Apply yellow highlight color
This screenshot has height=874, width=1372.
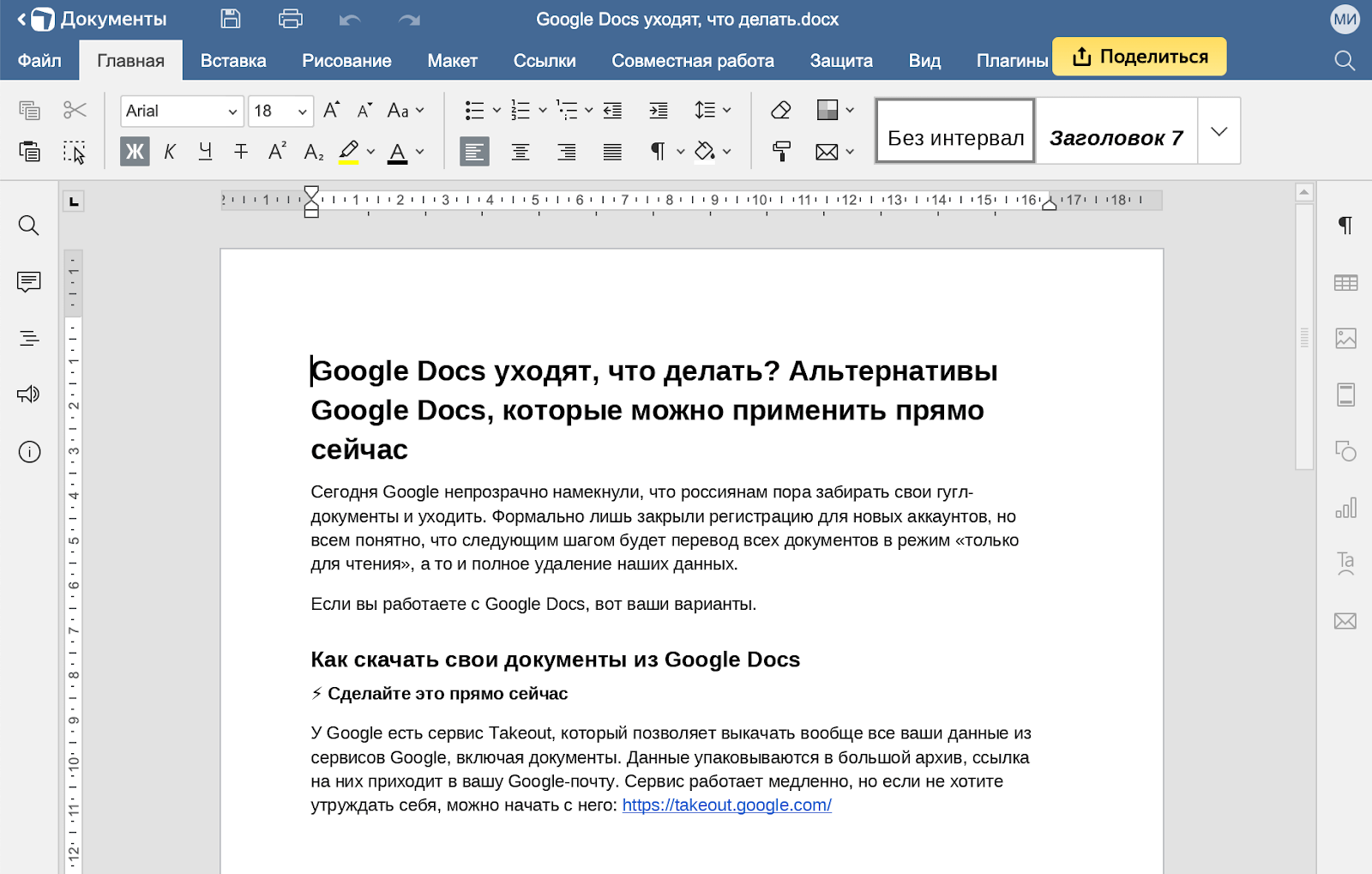coord(348,152)
